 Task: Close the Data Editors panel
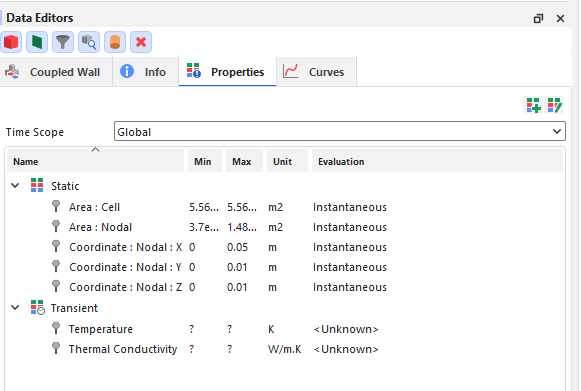(x=560, y=18)
